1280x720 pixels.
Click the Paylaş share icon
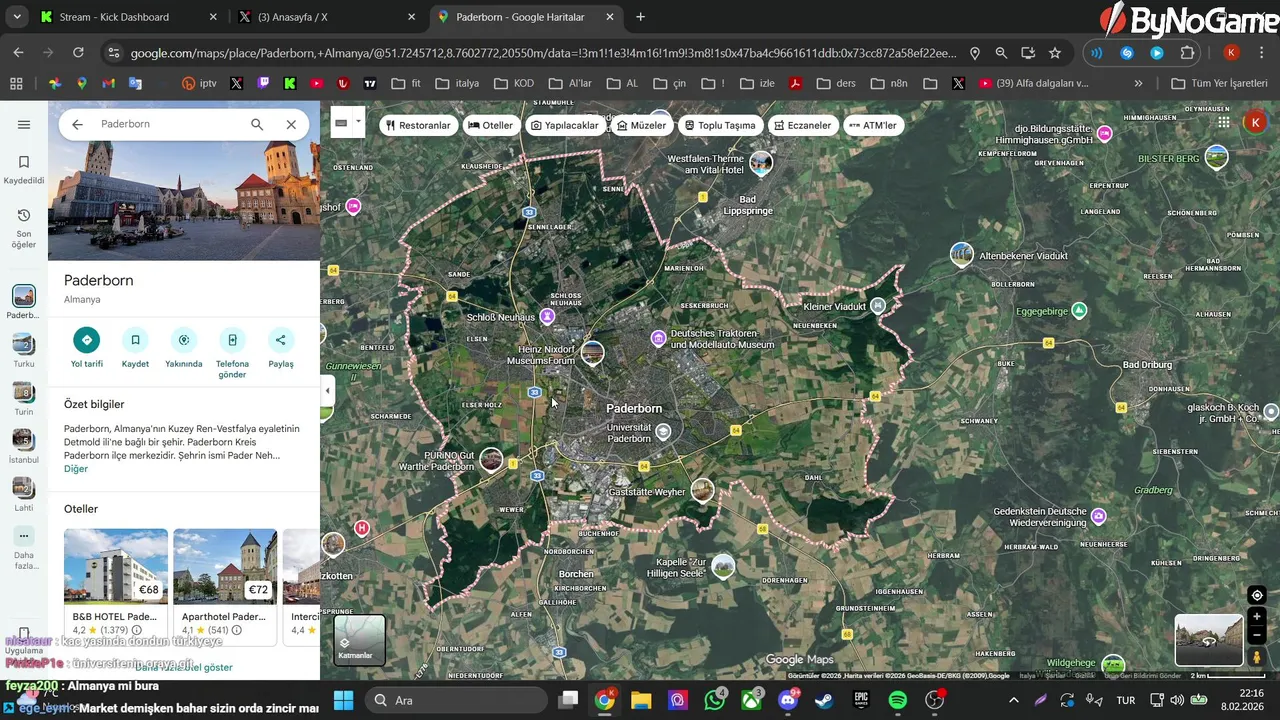[x=281, y=340]
